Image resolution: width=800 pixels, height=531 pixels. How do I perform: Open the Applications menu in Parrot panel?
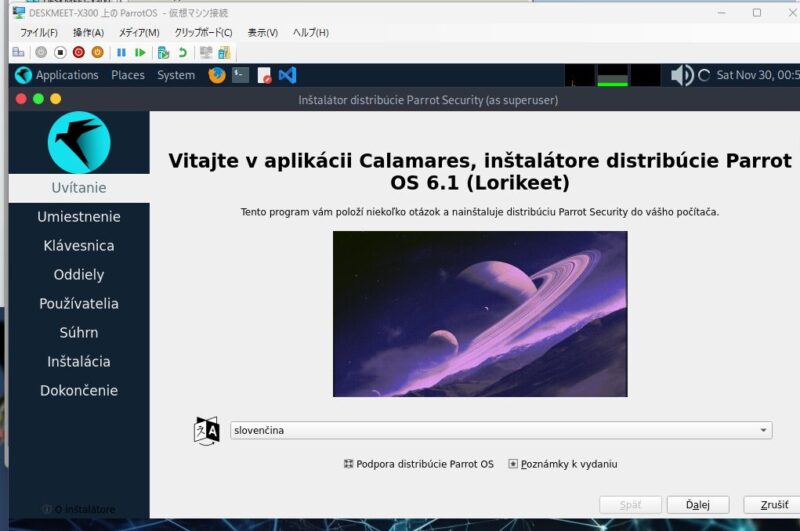tap(57, 75)
